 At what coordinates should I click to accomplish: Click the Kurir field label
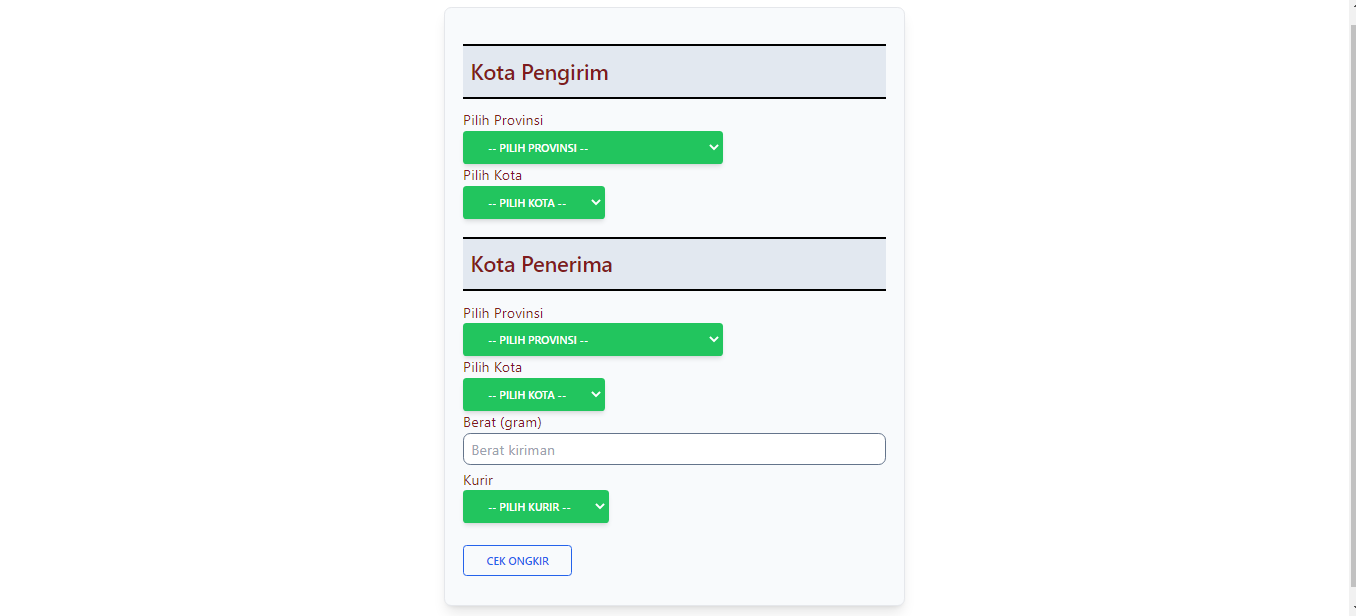[x=478, y=480]
